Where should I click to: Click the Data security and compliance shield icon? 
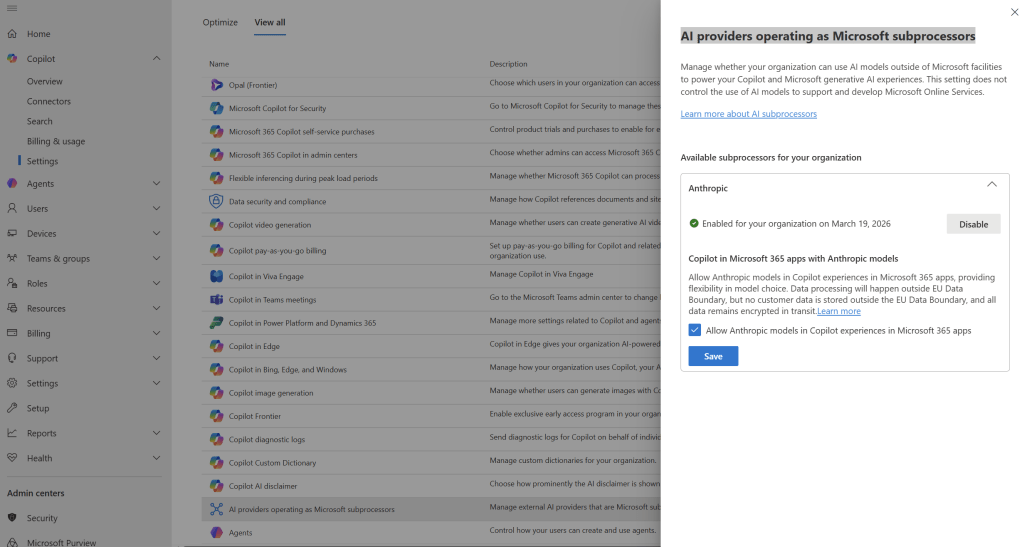216,201
